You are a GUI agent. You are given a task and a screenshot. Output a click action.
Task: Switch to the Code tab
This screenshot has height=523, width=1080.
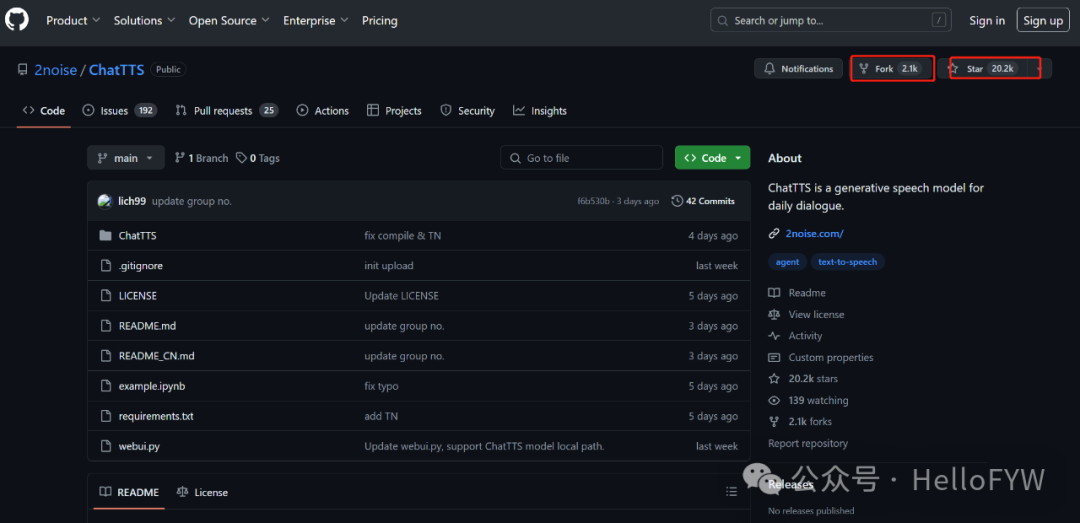point(44,111)
